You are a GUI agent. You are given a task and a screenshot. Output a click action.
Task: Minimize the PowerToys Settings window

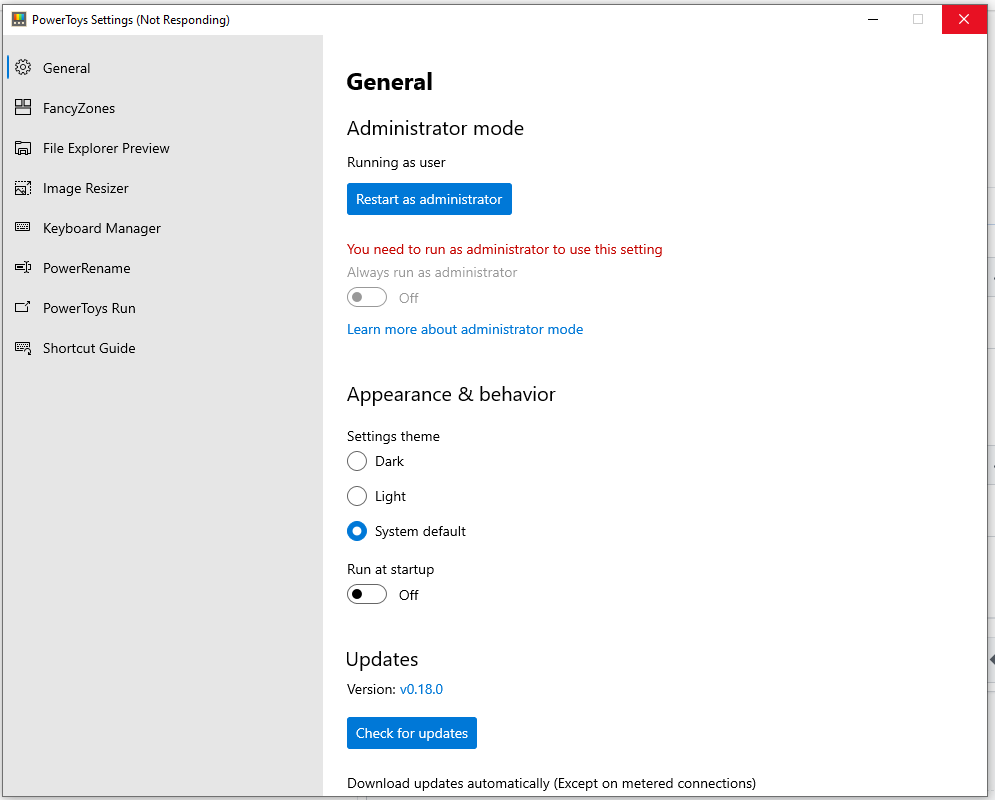(x=873, y=19)
